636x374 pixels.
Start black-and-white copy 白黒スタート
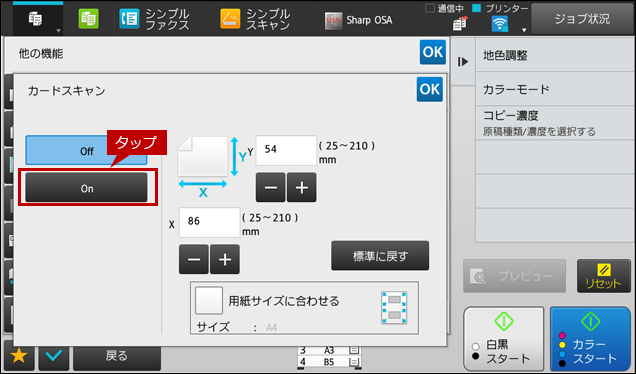[x=503, y=339]
